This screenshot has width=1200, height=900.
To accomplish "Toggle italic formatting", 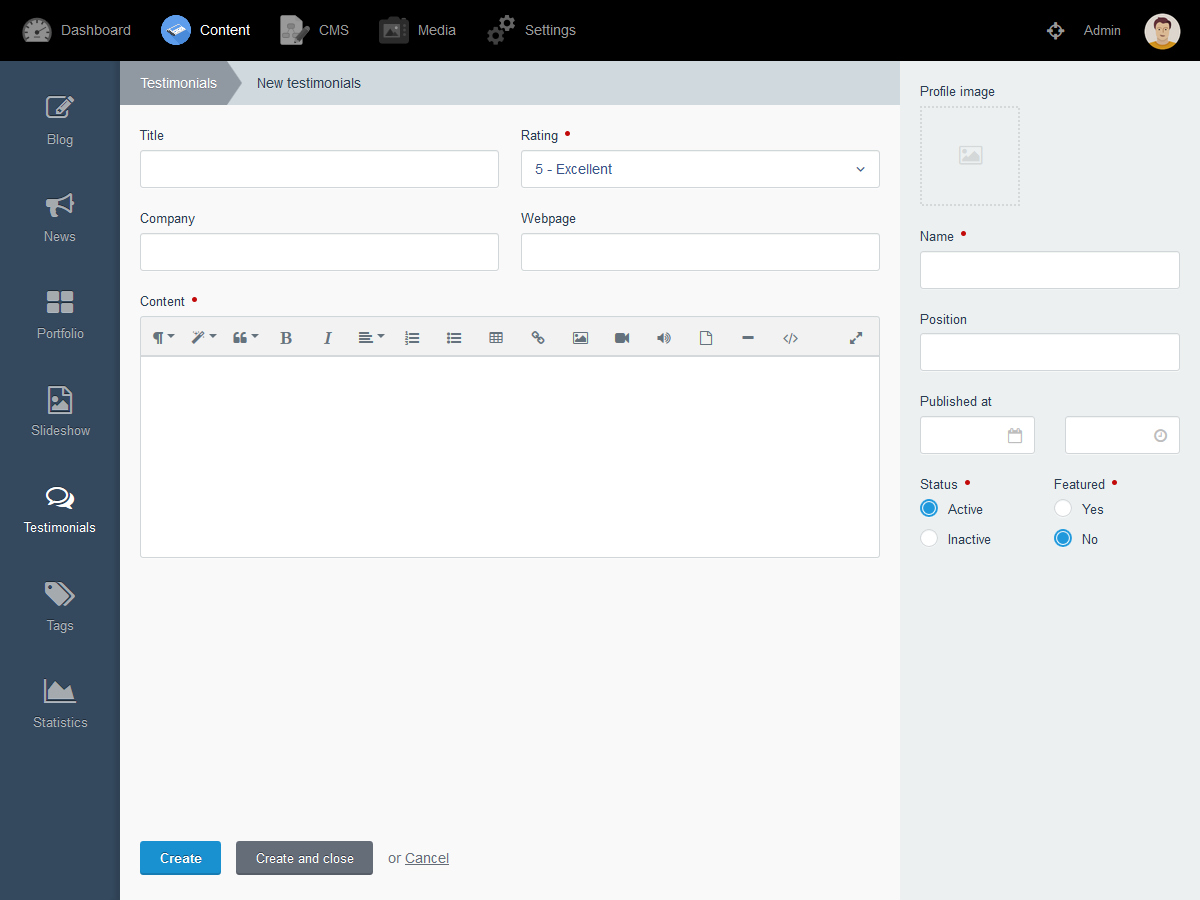I will [327, 338].
